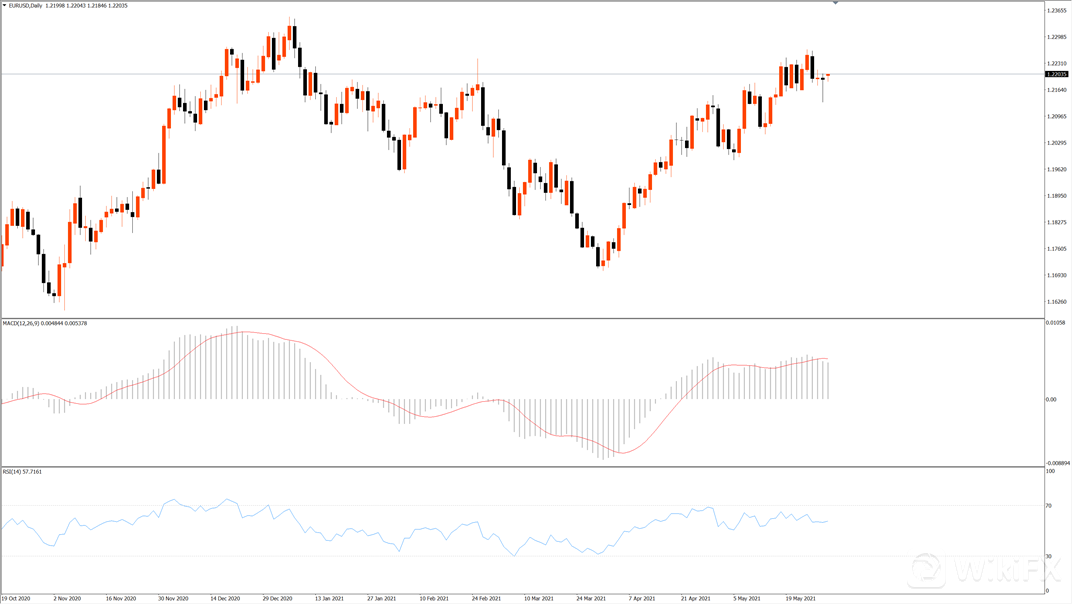This screenshot has width=1072, height=604.
Task: Click the MACD zero level label 0.00
Action: (1051, 399)
